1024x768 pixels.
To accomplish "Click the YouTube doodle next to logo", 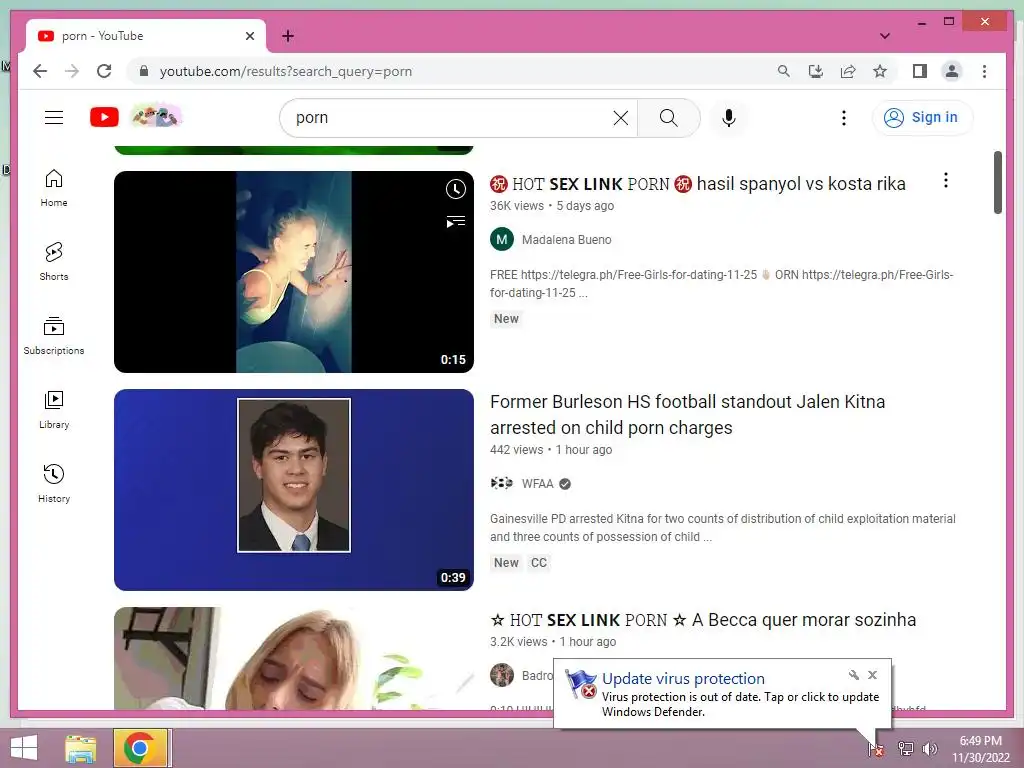I will coord(156,116).
